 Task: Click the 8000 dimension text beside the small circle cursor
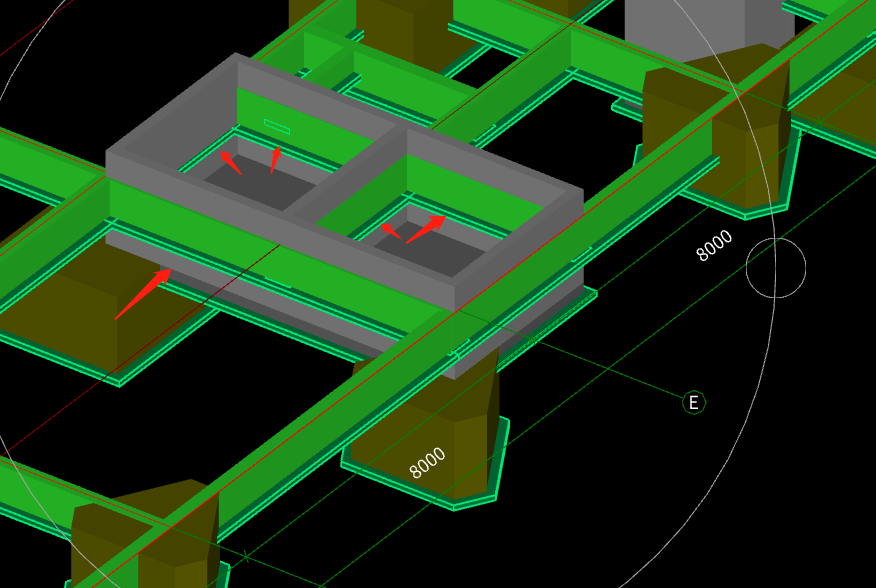tap(714, 245)
